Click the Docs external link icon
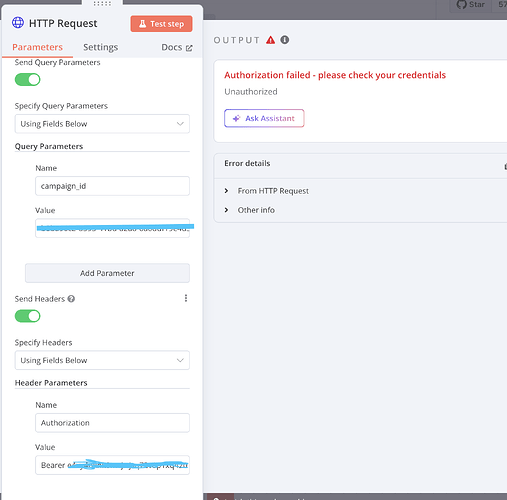Image resolution: width=507 pixels, height=500 pixels. pos(189,48)
